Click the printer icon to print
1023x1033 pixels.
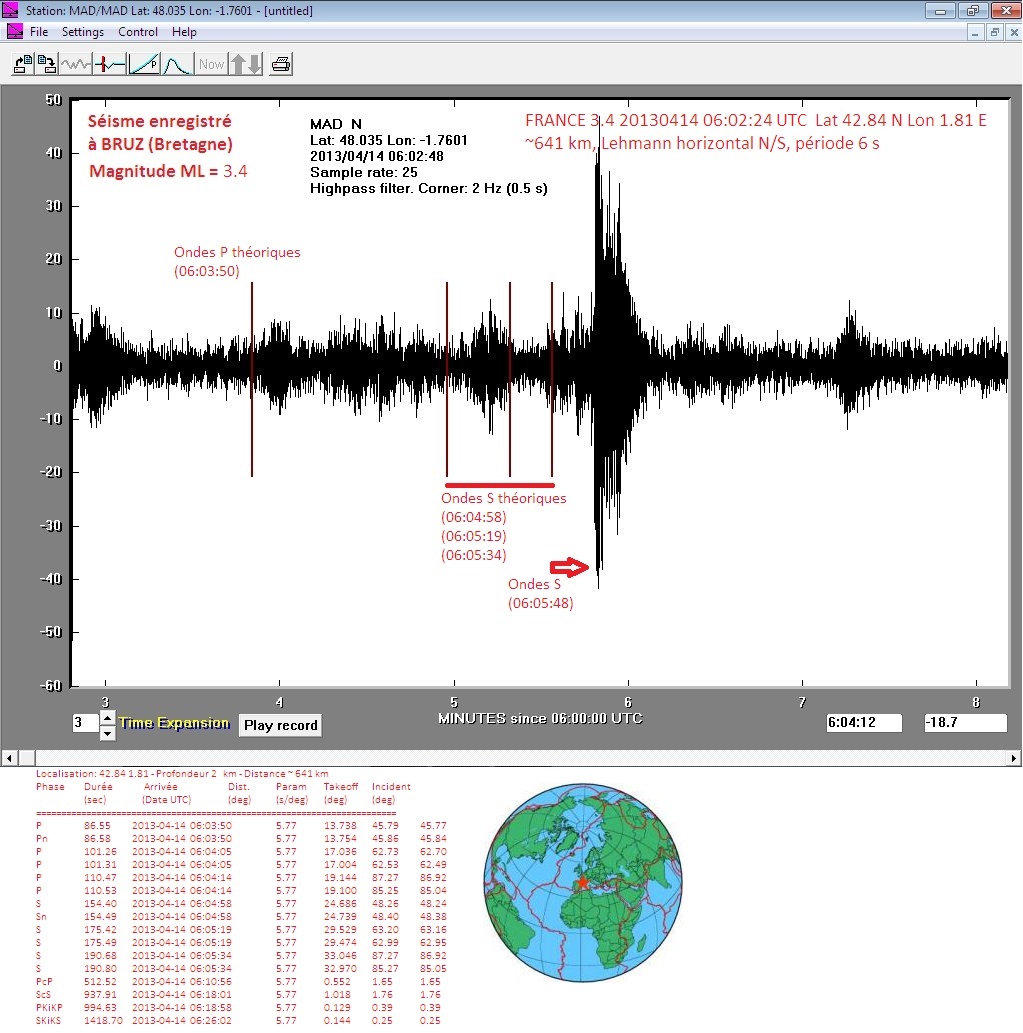pos(281,64)
